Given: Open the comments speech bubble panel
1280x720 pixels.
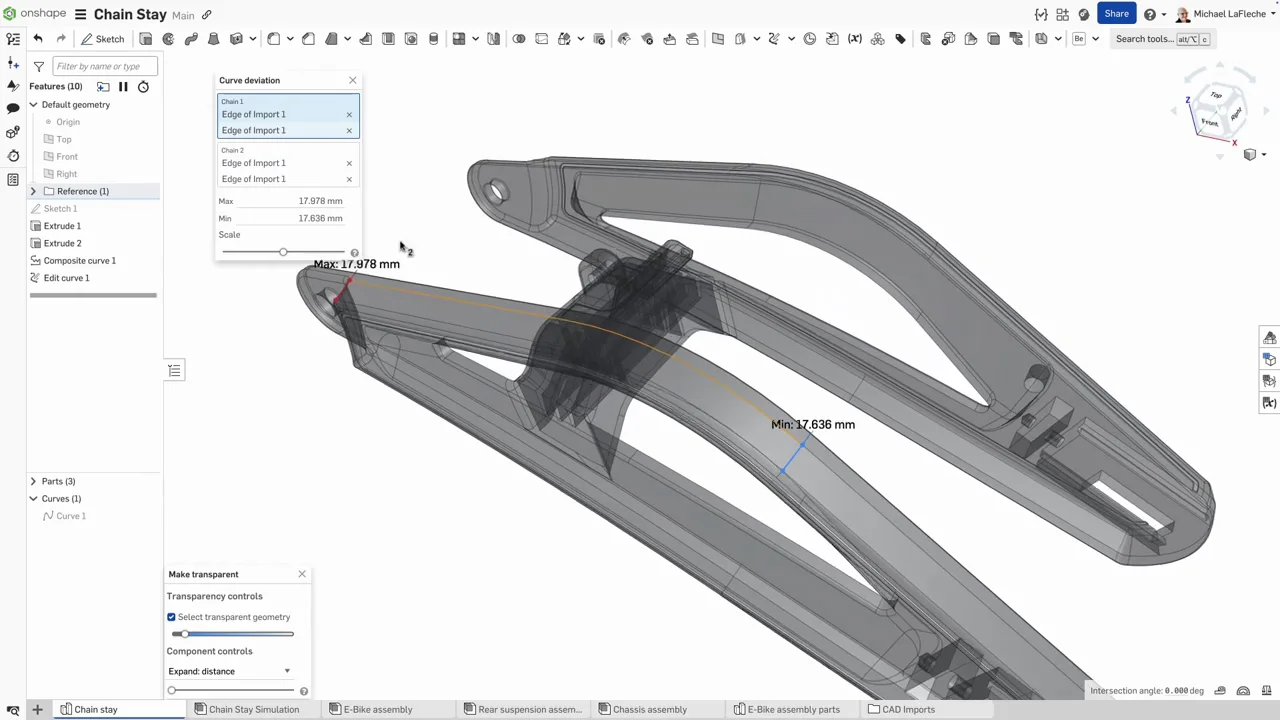Looking at the screenshot, I should click(x=13, y=108).
